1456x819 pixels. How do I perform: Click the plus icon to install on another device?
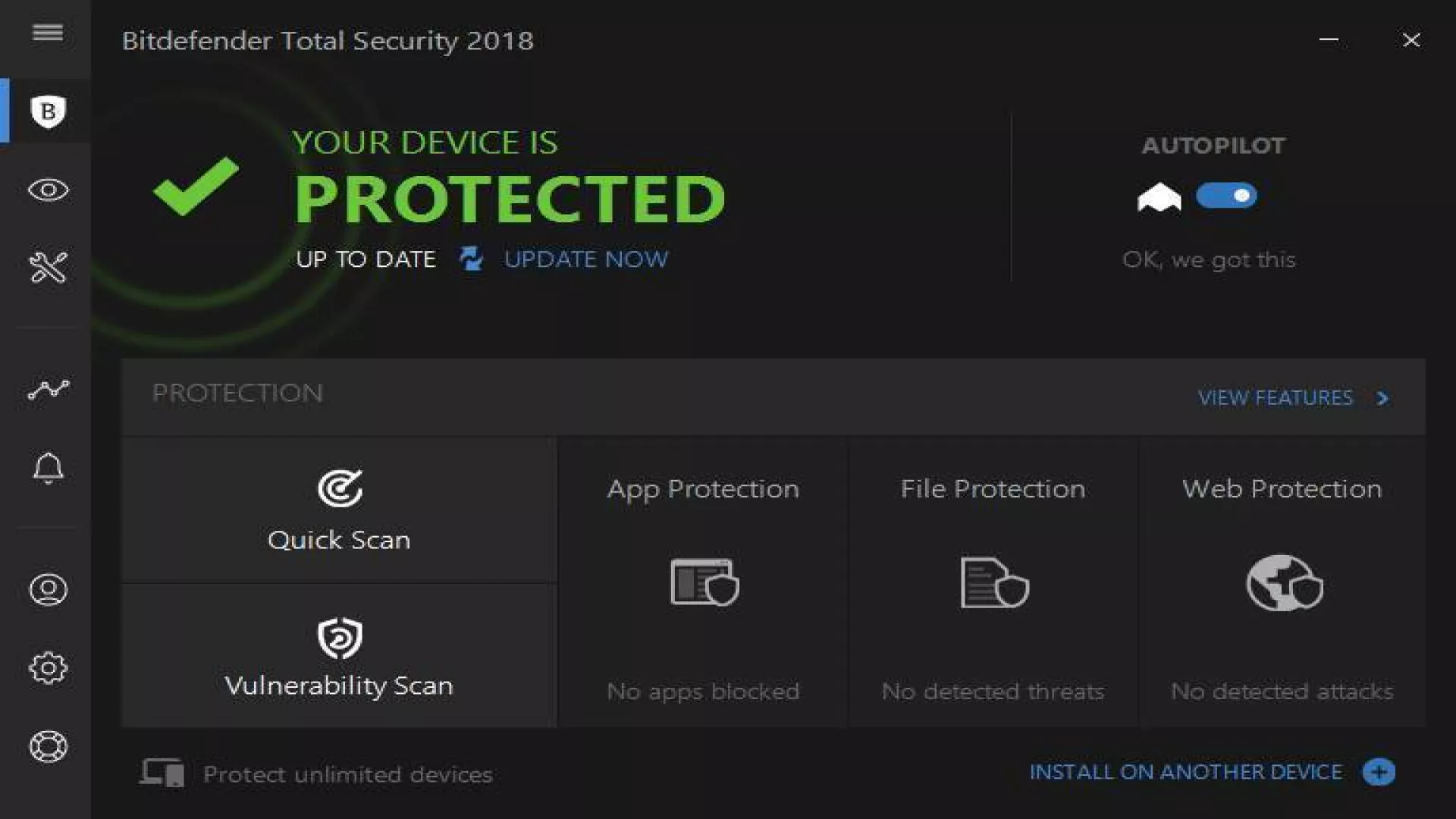coord(1379,772)
